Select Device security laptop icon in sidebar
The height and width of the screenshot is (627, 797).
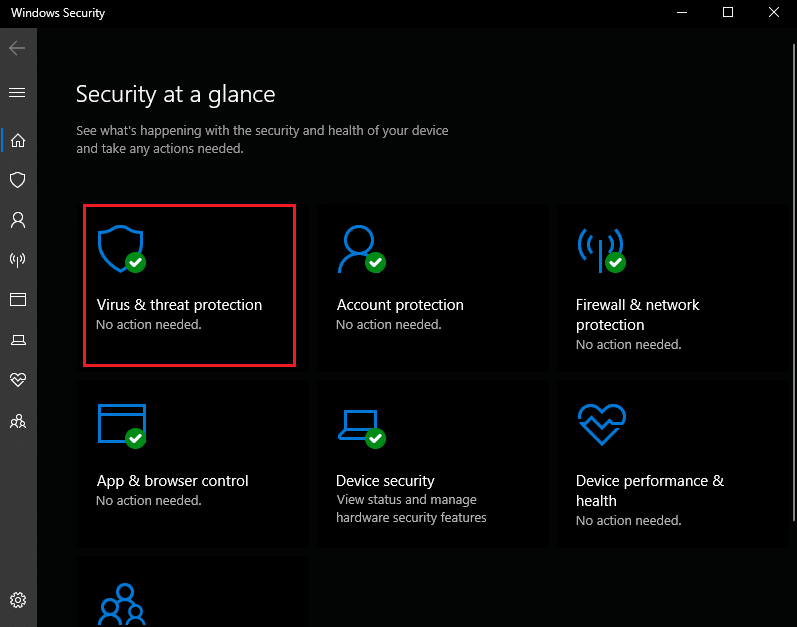click(x=18, y=341)
